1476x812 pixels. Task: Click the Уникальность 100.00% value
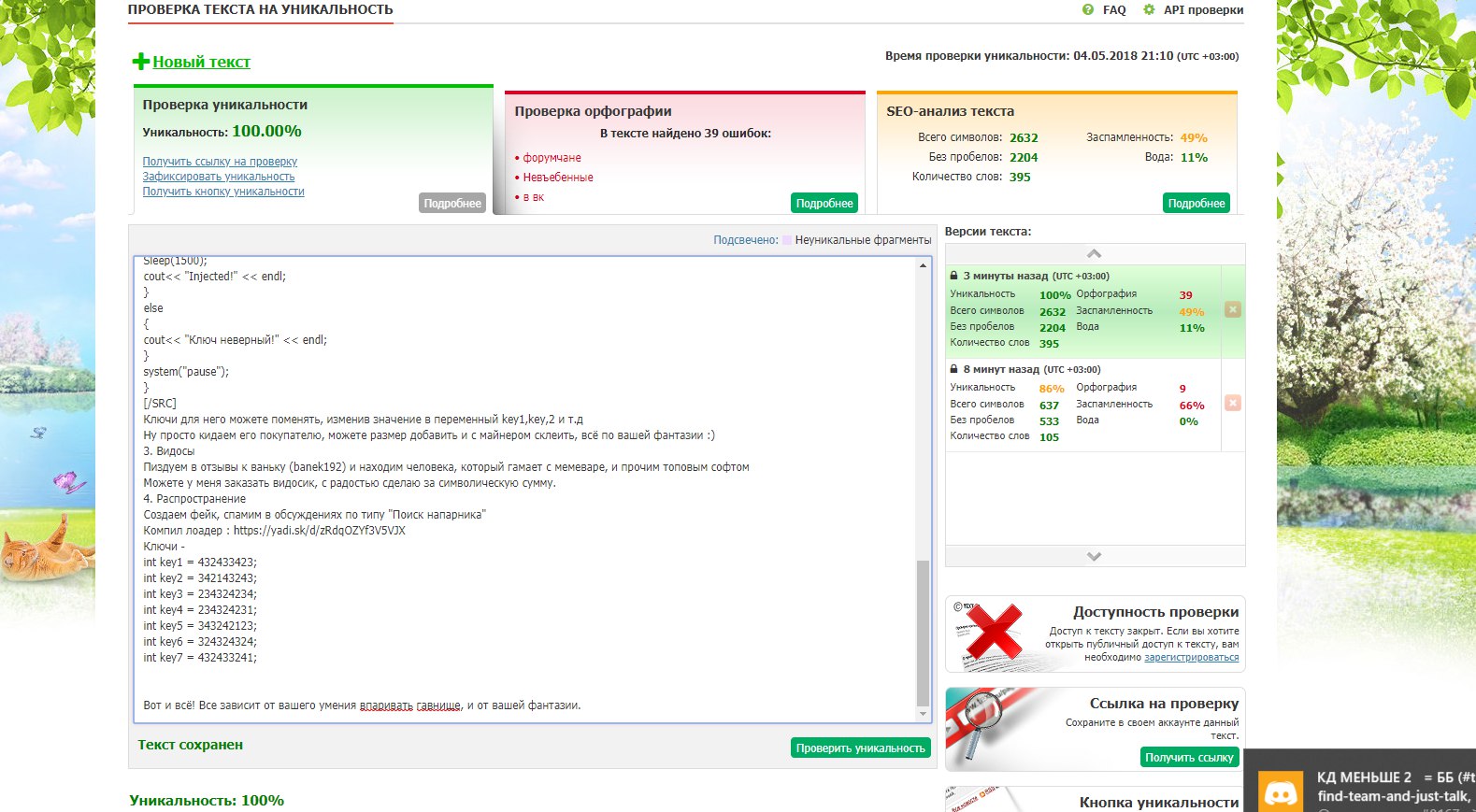(267, 131)
